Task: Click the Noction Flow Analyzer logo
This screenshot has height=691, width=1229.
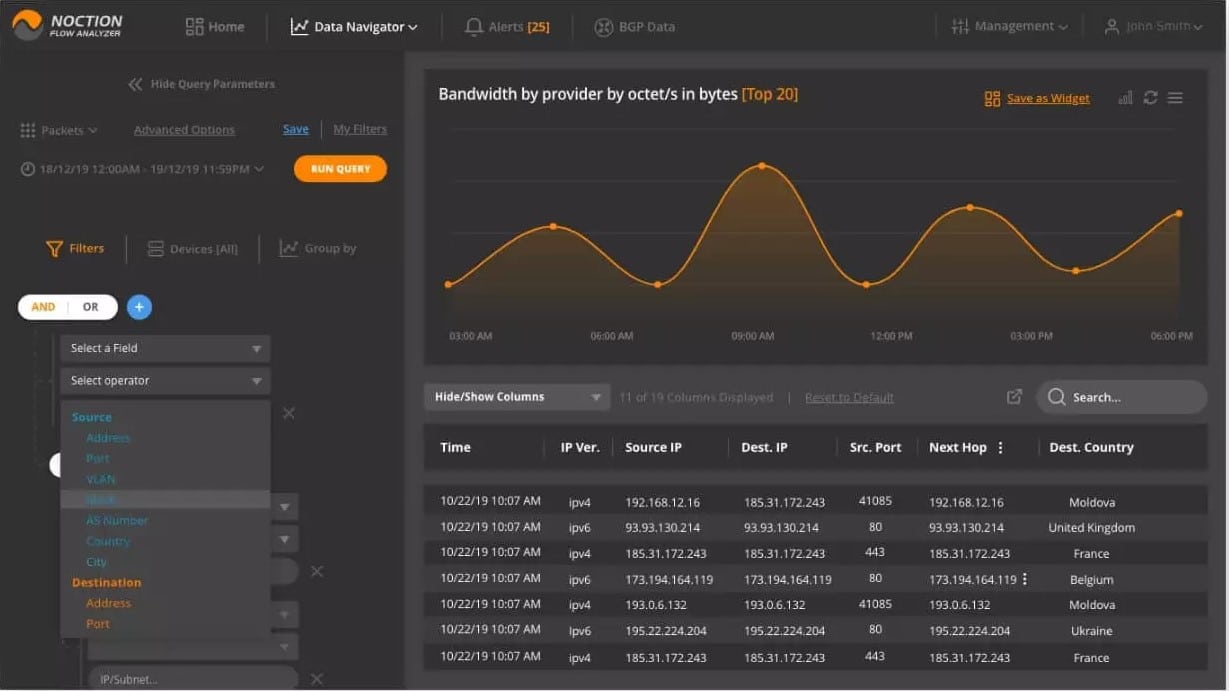Action: 68,26
